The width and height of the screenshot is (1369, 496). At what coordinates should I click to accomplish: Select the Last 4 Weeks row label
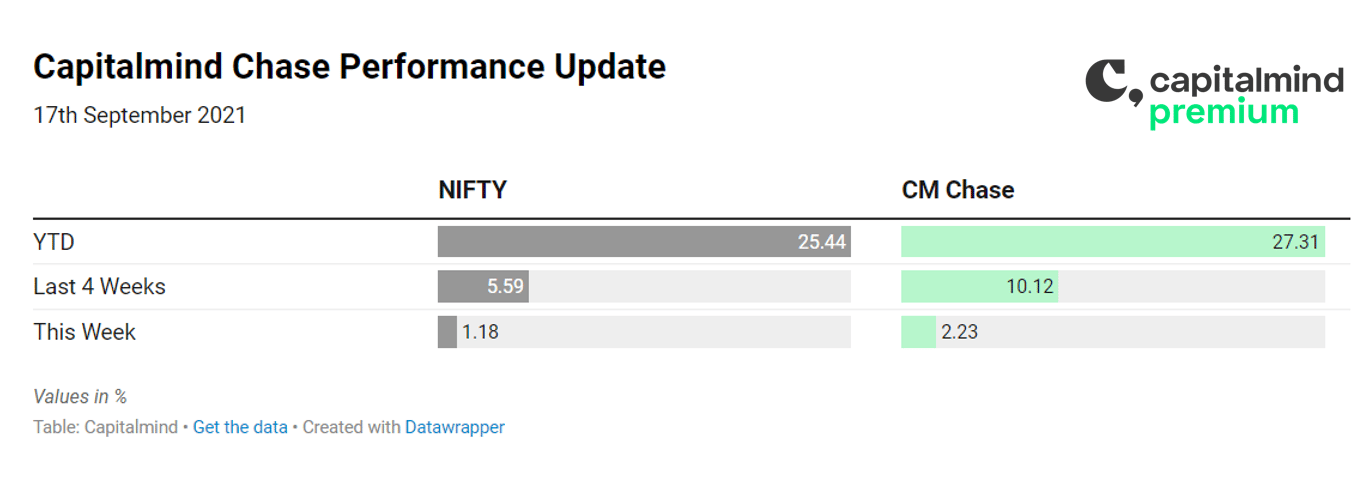pyautogui.click(x=99, y=287)
